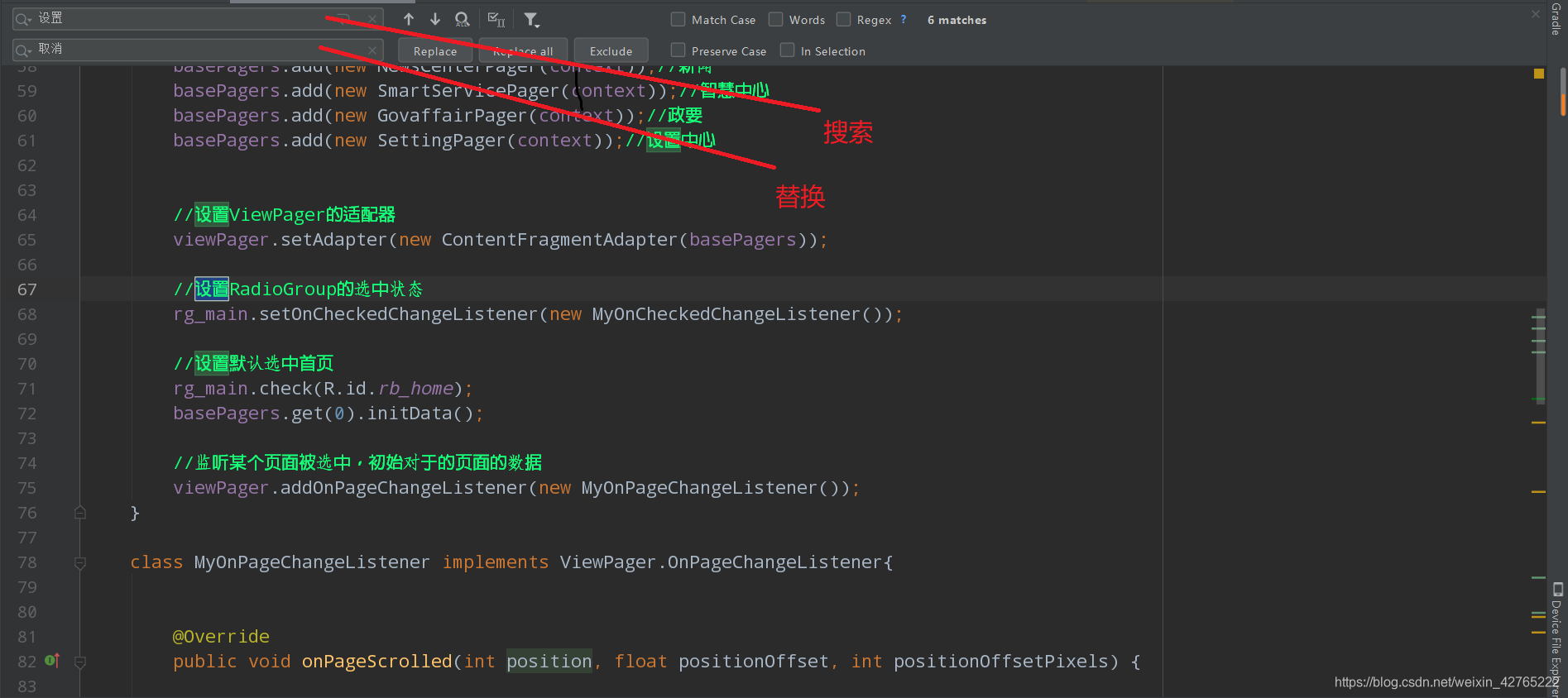The height and width of the screenshot is (698, 1568).
Task: Clear the replace field text
Action: (372, 50)
